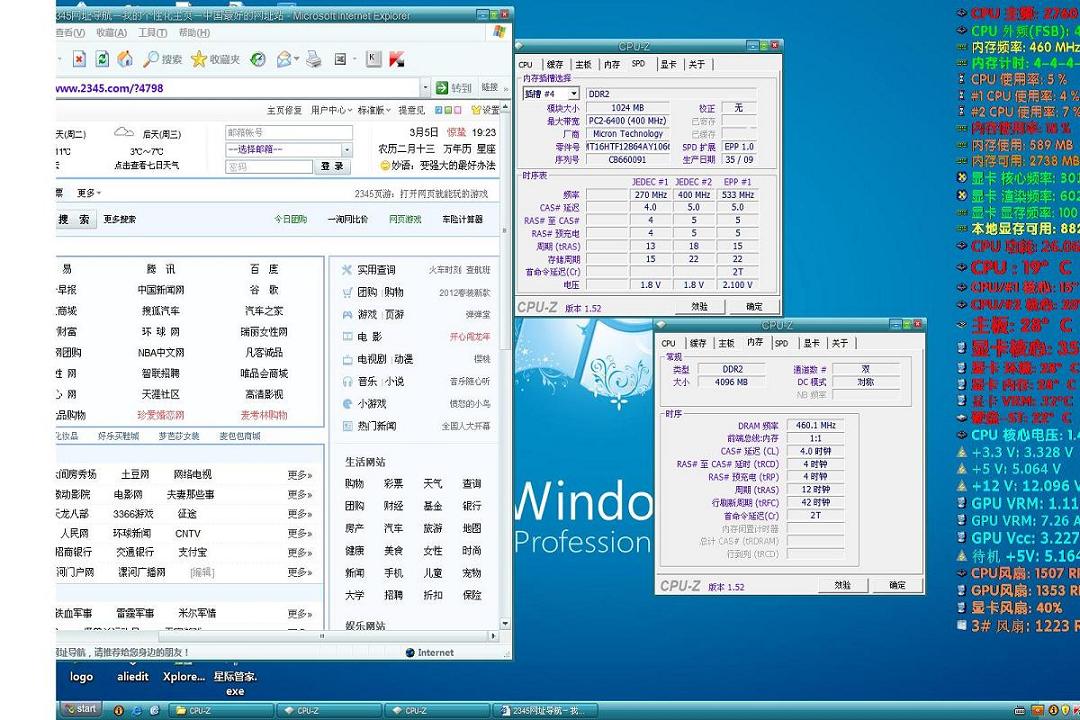Click 确定 button in lower CPU-Z window
The image size is (1080, 720).
point(897,585)
